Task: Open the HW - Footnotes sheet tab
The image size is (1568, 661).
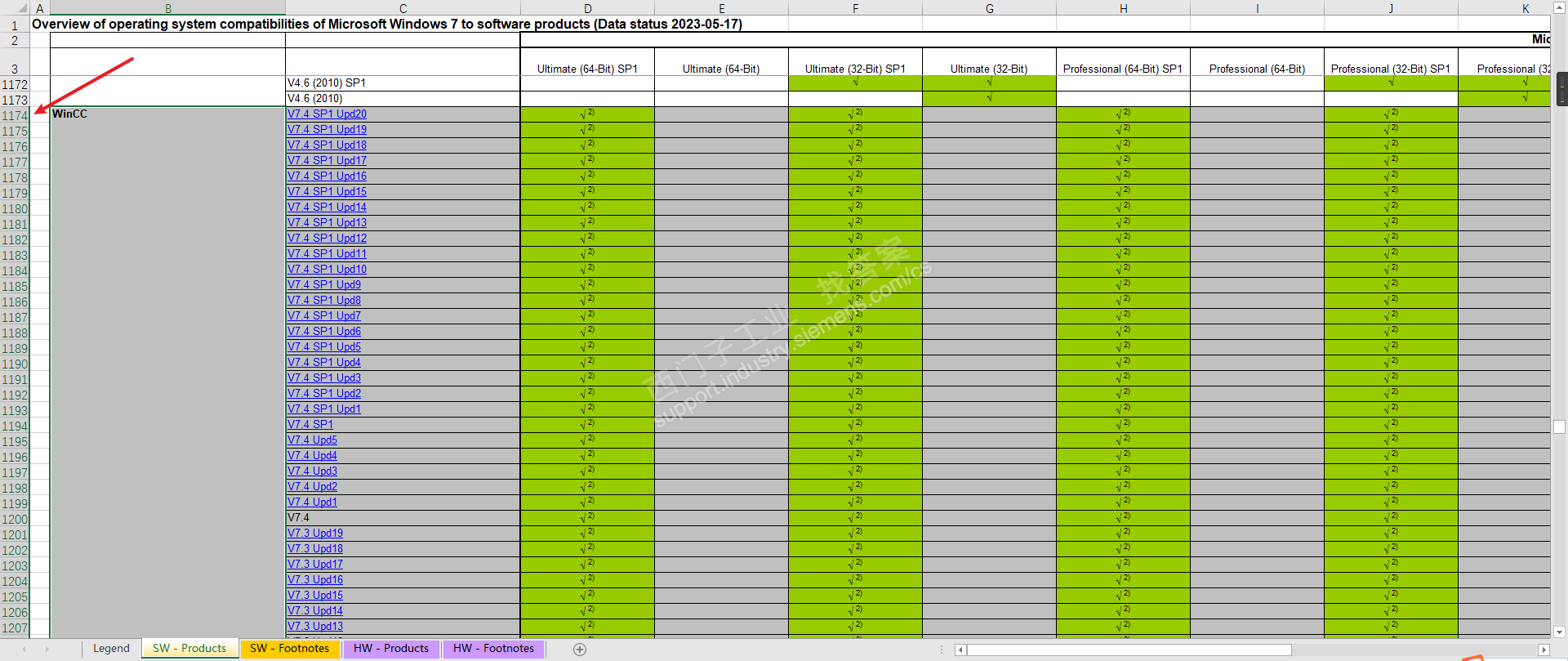Action: [x=493, y=649]
